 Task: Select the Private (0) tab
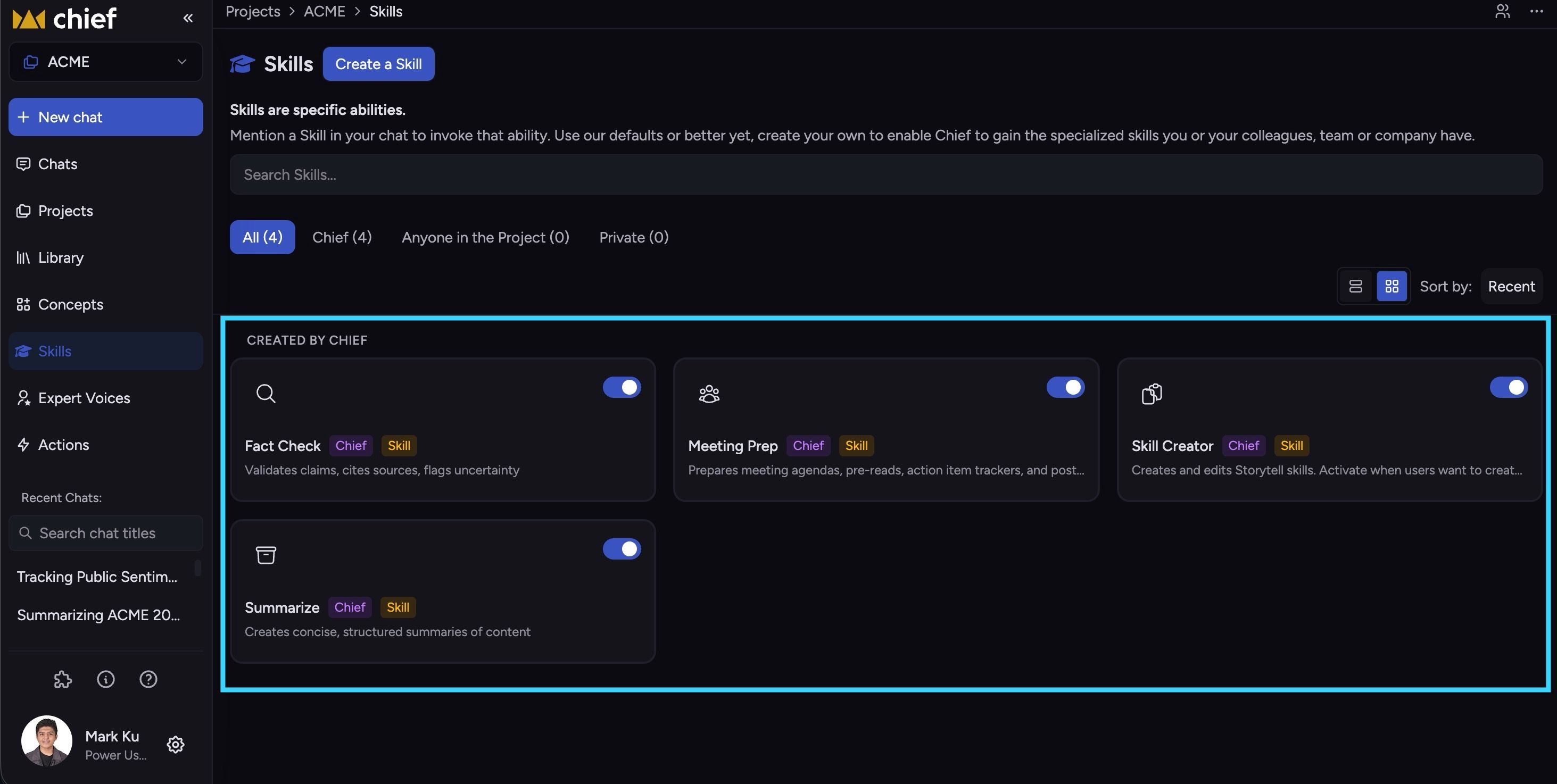point(634,237)
